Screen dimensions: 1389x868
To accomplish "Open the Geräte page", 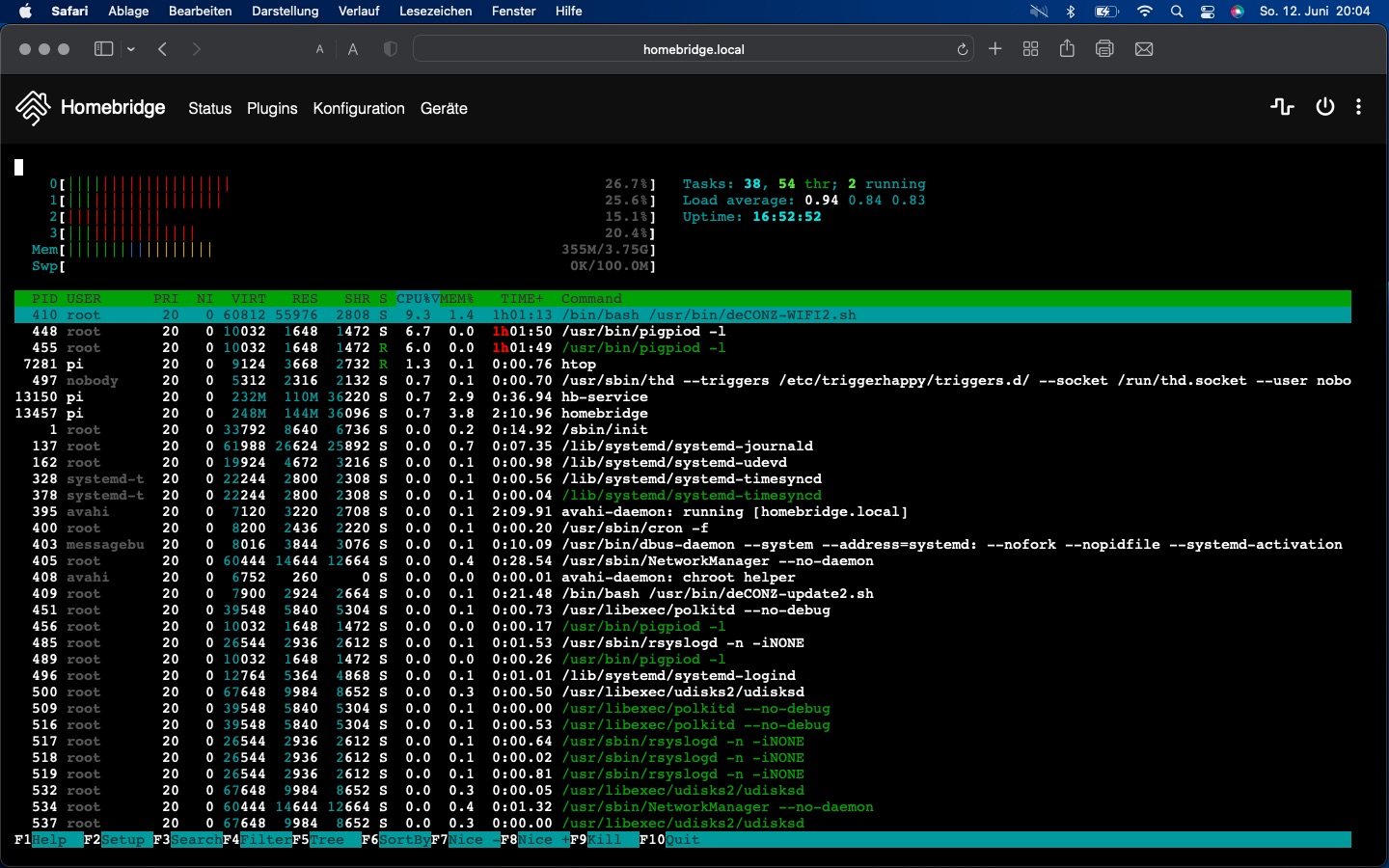I will 444,108.
